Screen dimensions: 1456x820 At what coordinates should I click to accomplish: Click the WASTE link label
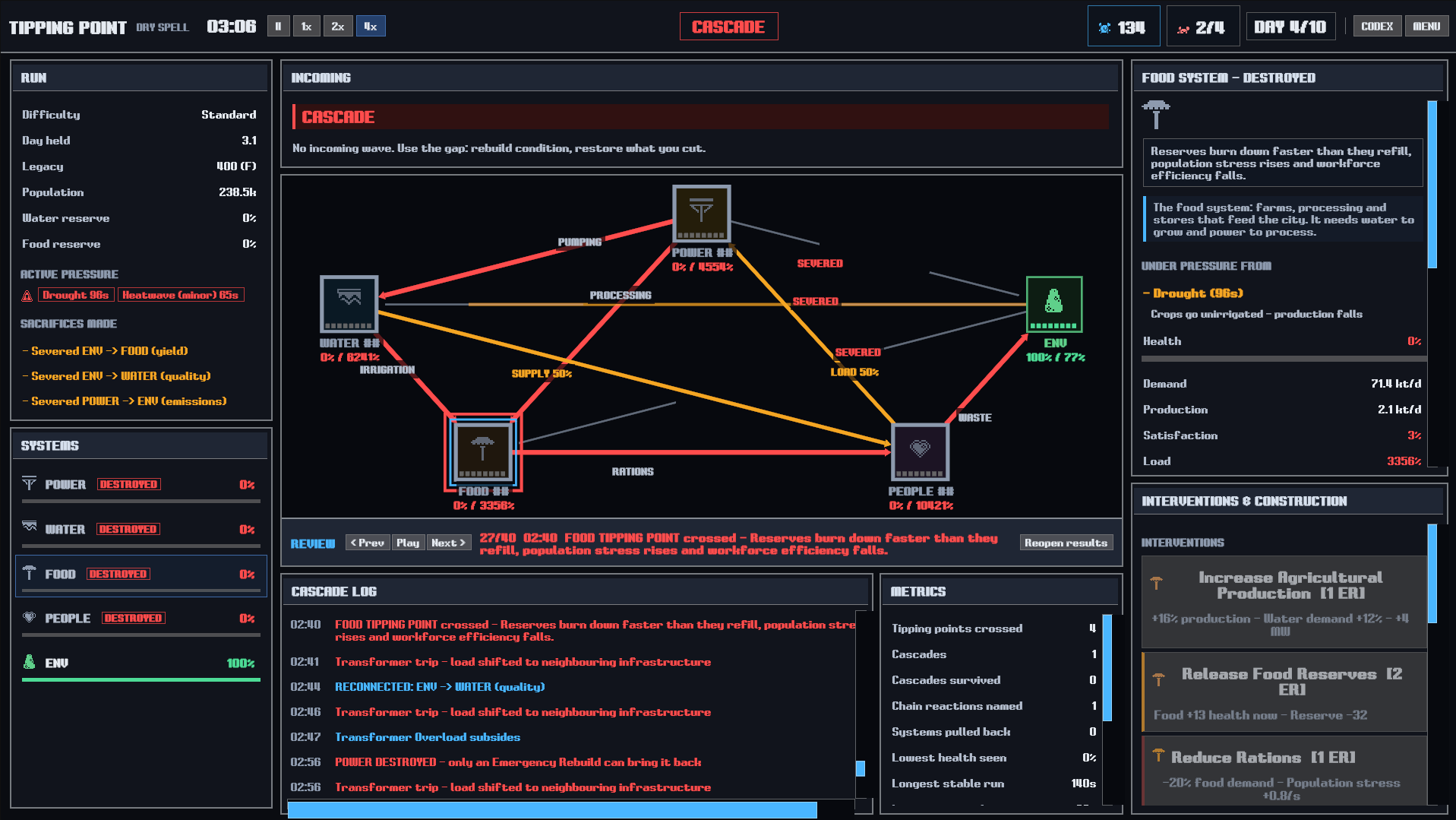(974, 417)
